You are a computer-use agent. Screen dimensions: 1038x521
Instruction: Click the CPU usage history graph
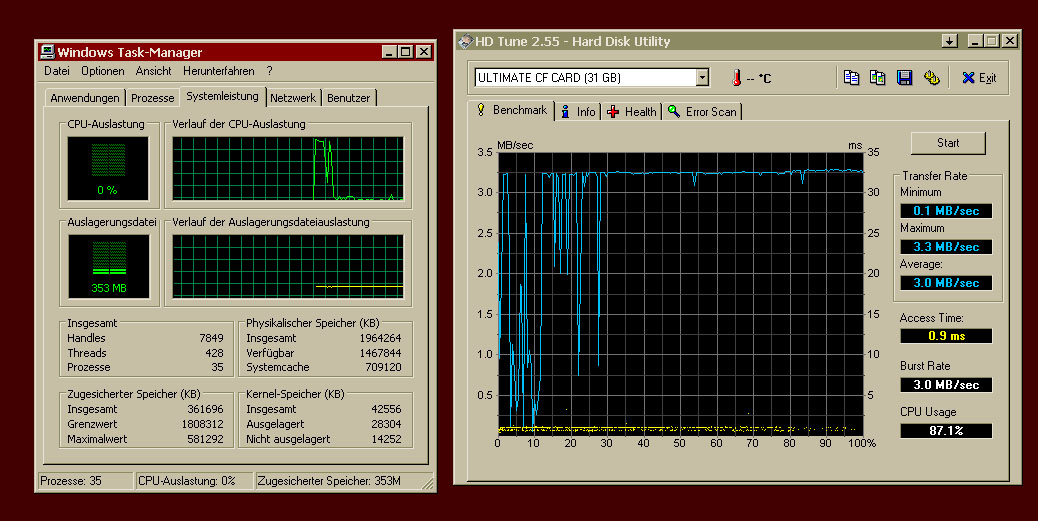click(288, 169)
